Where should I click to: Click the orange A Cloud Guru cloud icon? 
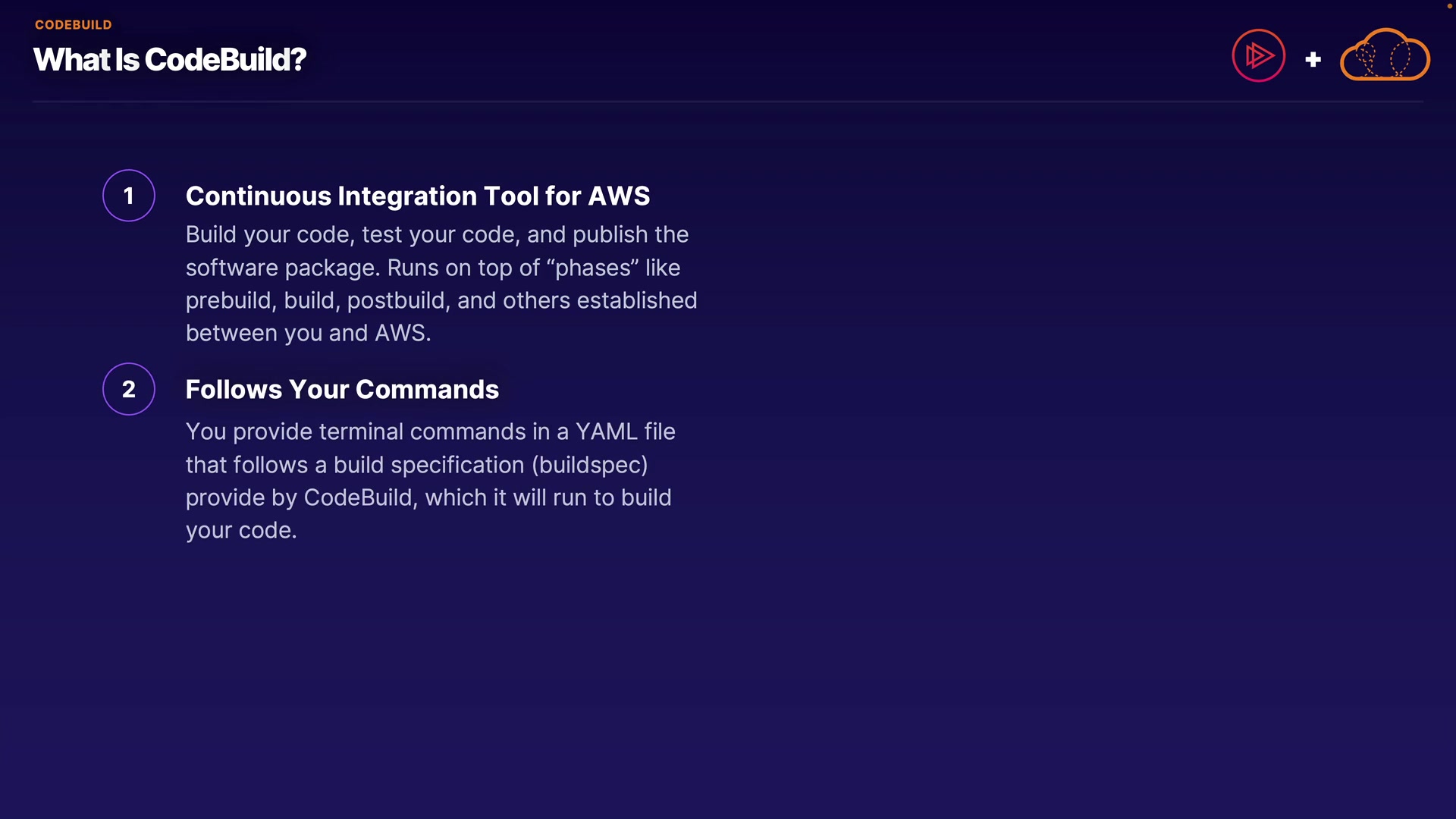tap(1385, 56)
